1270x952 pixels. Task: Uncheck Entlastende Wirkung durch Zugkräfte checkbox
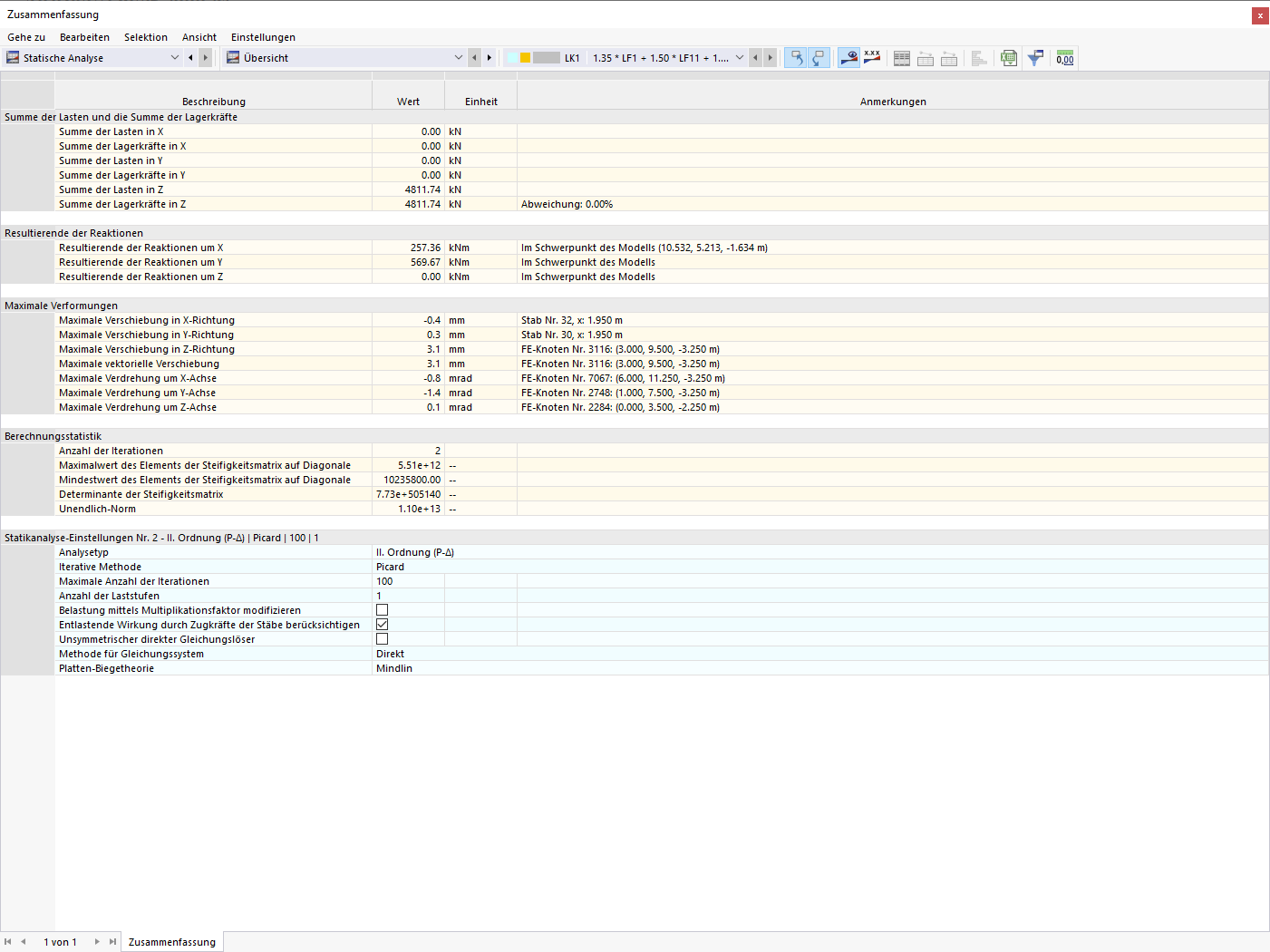(x=382, y=625)
